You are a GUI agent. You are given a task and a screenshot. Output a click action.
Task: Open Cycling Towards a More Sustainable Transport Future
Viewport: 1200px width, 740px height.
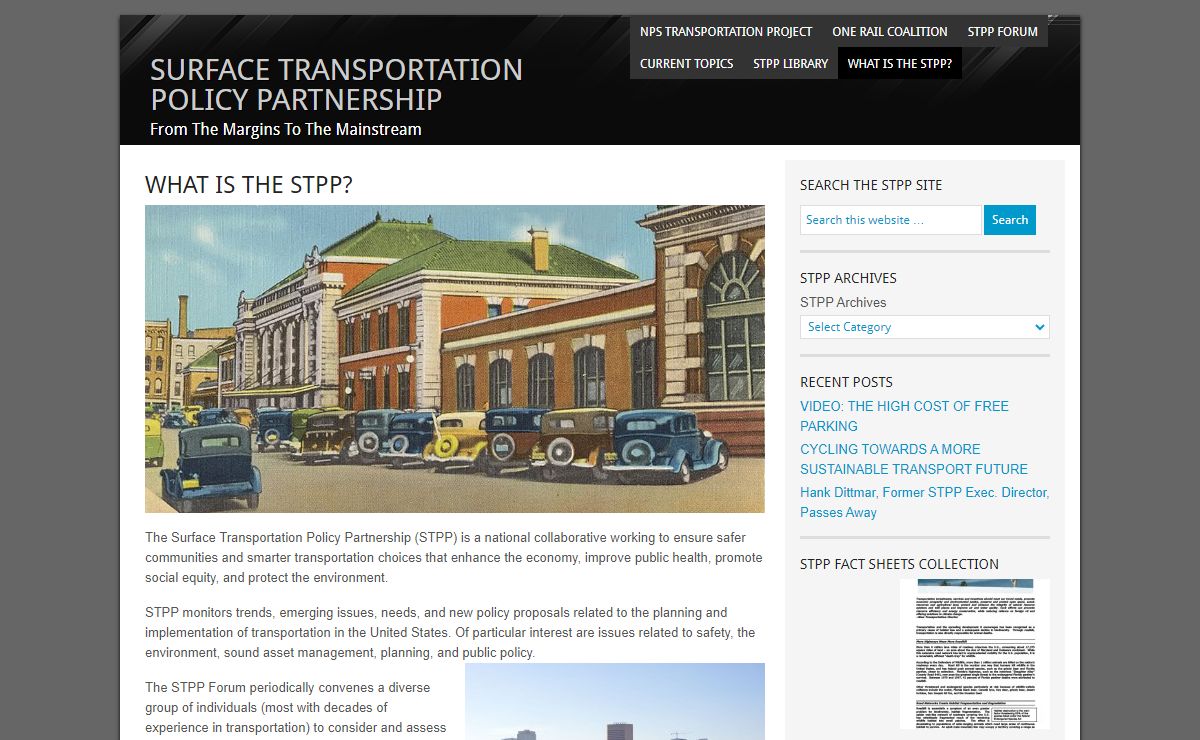(914, 459)
